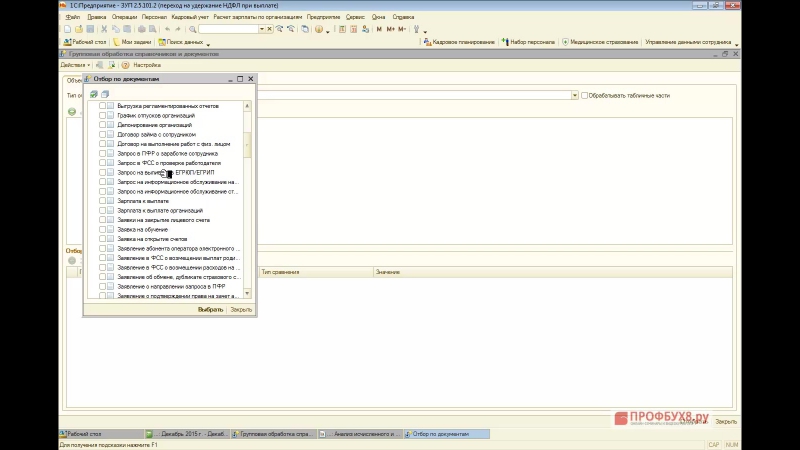Viewport: 800px width, 450px height.
Task: Enable Обрабатывать табличные части checkbox
Action: coord(586,95)
